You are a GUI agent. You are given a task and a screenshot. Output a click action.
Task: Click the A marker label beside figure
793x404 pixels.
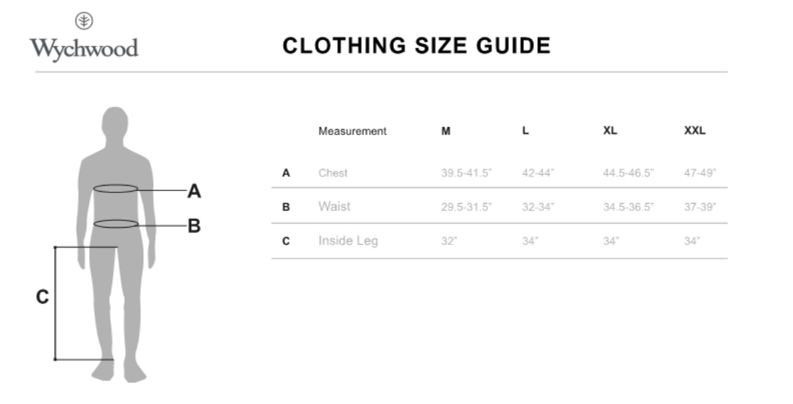(194, 190)
